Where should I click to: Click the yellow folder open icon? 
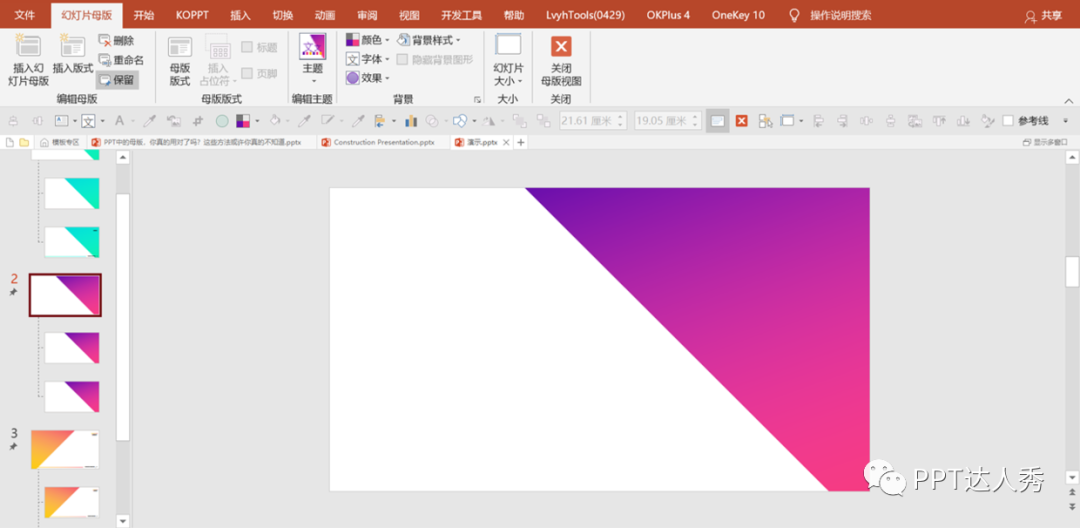click(x=24, y=142)
